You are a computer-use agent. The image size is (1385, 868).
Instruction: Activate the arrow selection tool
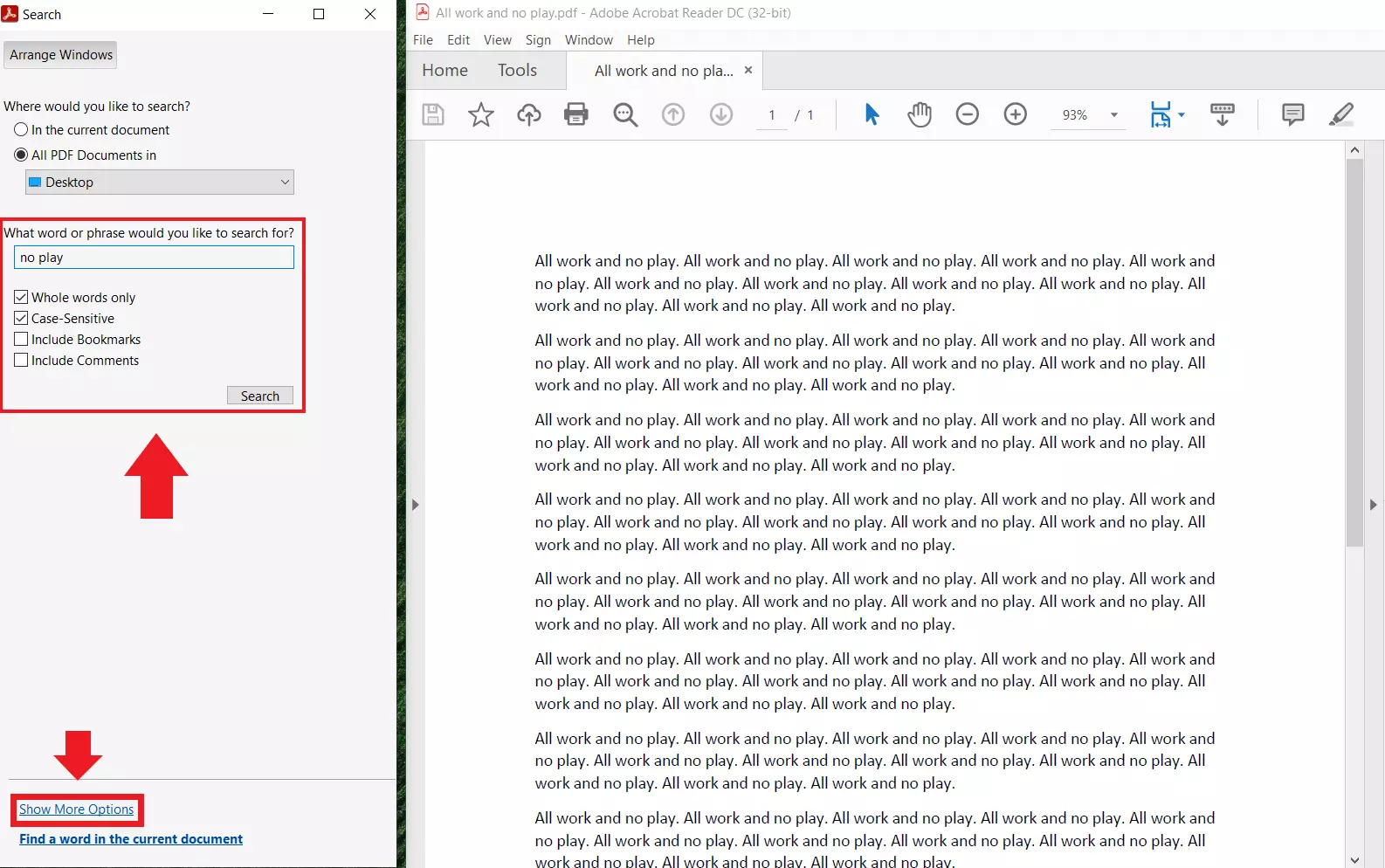[872, 114]
